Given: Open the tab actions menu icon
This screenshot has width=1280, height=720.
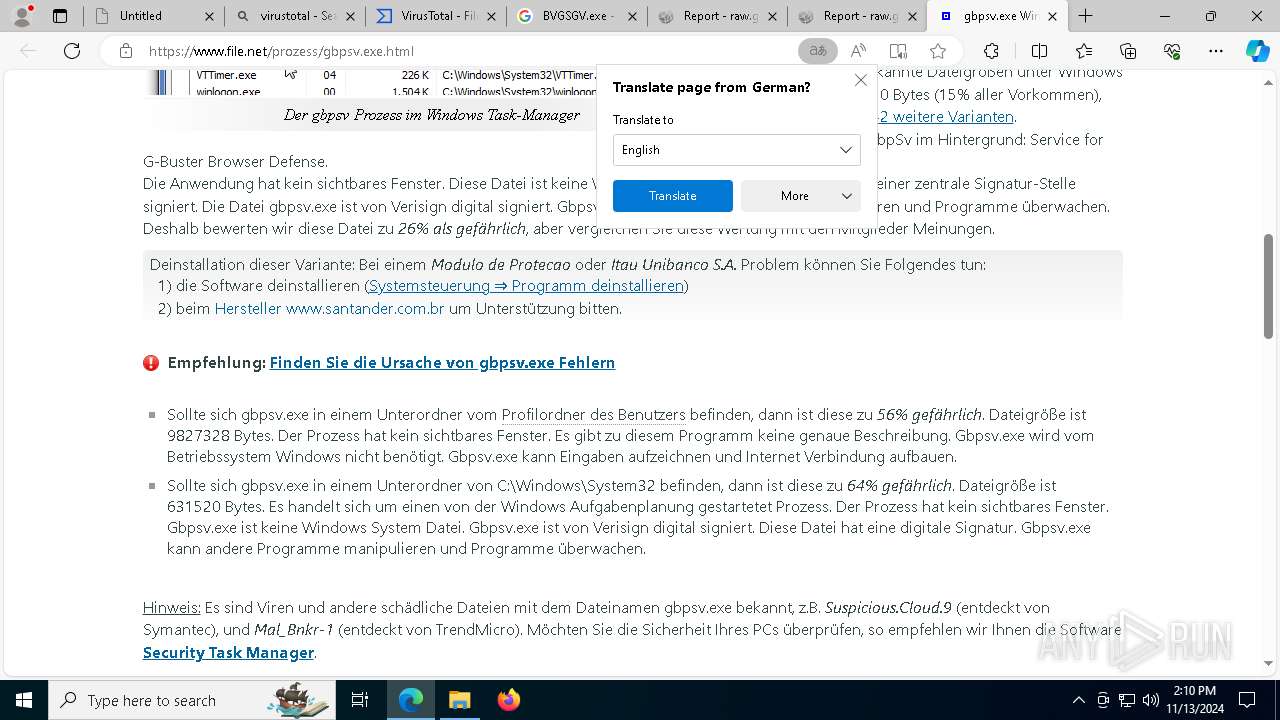Looking at the screenshot, I should pos(60,16).
